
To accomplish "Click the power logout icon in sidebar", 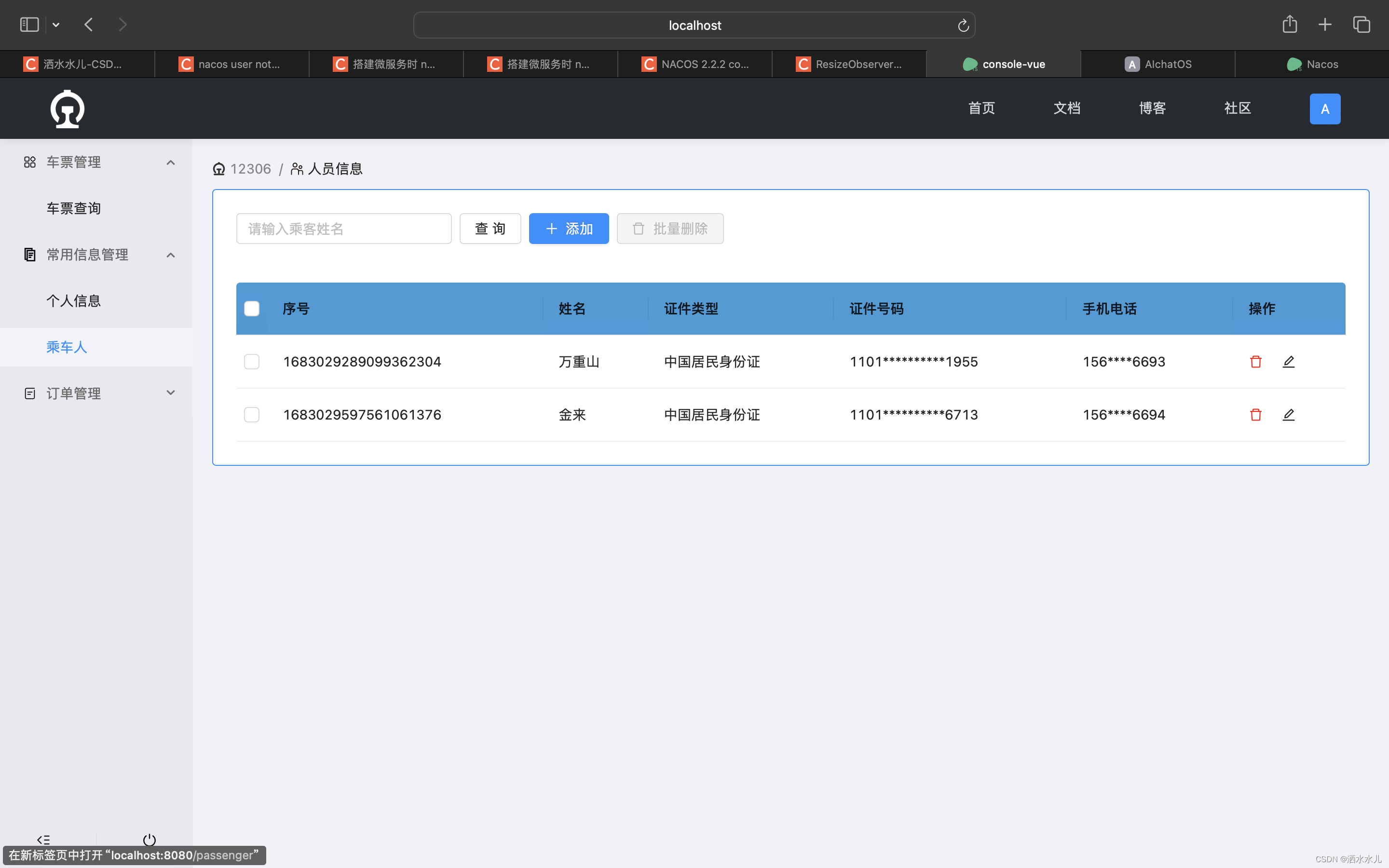I will point(149,839).
